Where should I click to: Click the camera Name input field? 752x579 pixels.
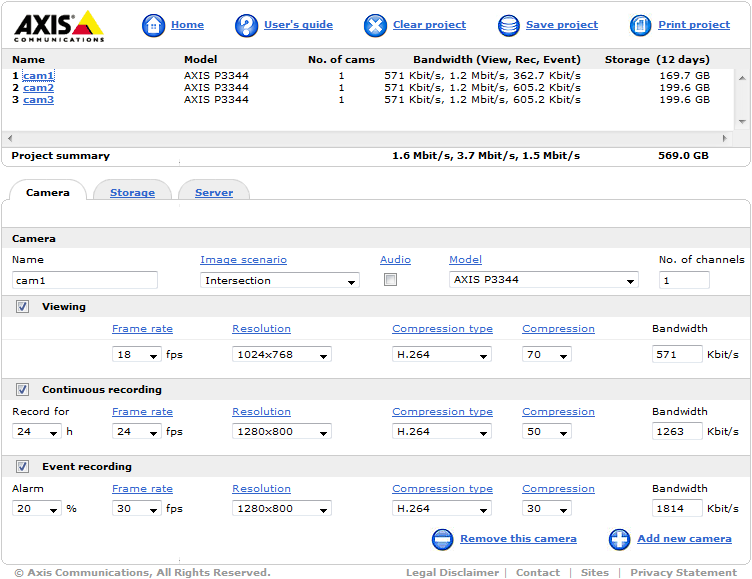[85, 281]
